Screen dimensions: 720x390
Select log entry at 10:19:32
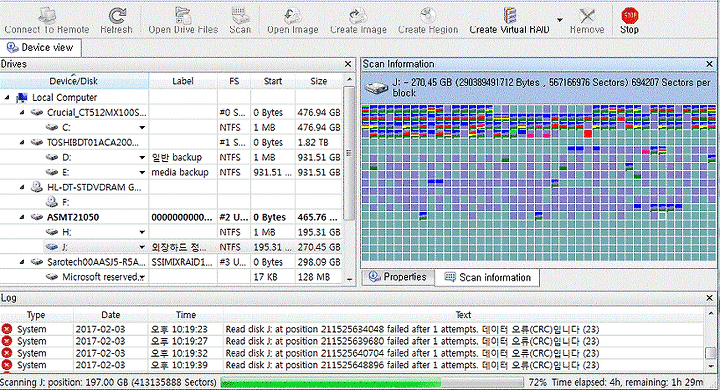352,353
